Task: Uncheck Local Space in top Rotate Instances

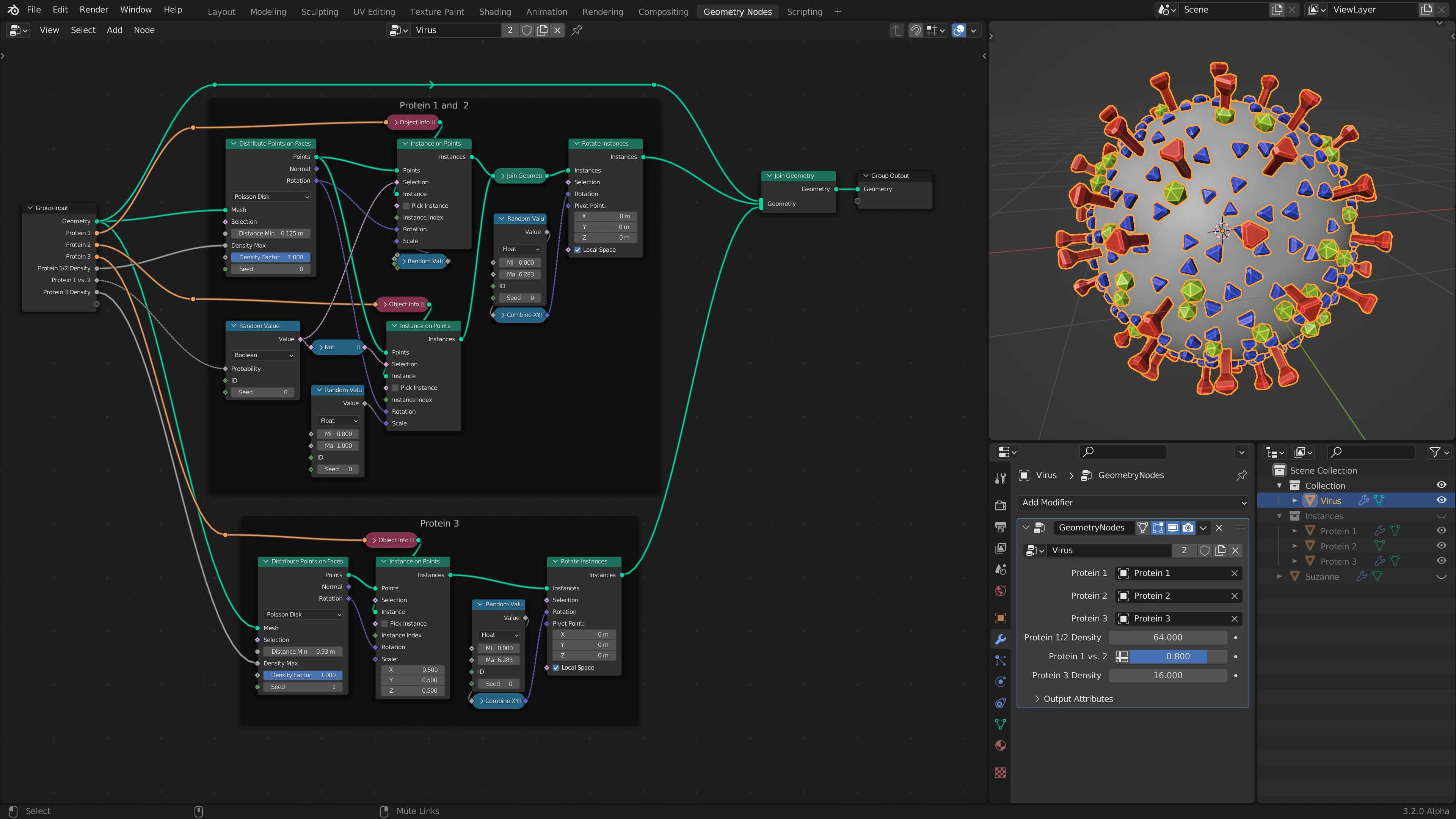Action: coord(577,249)
